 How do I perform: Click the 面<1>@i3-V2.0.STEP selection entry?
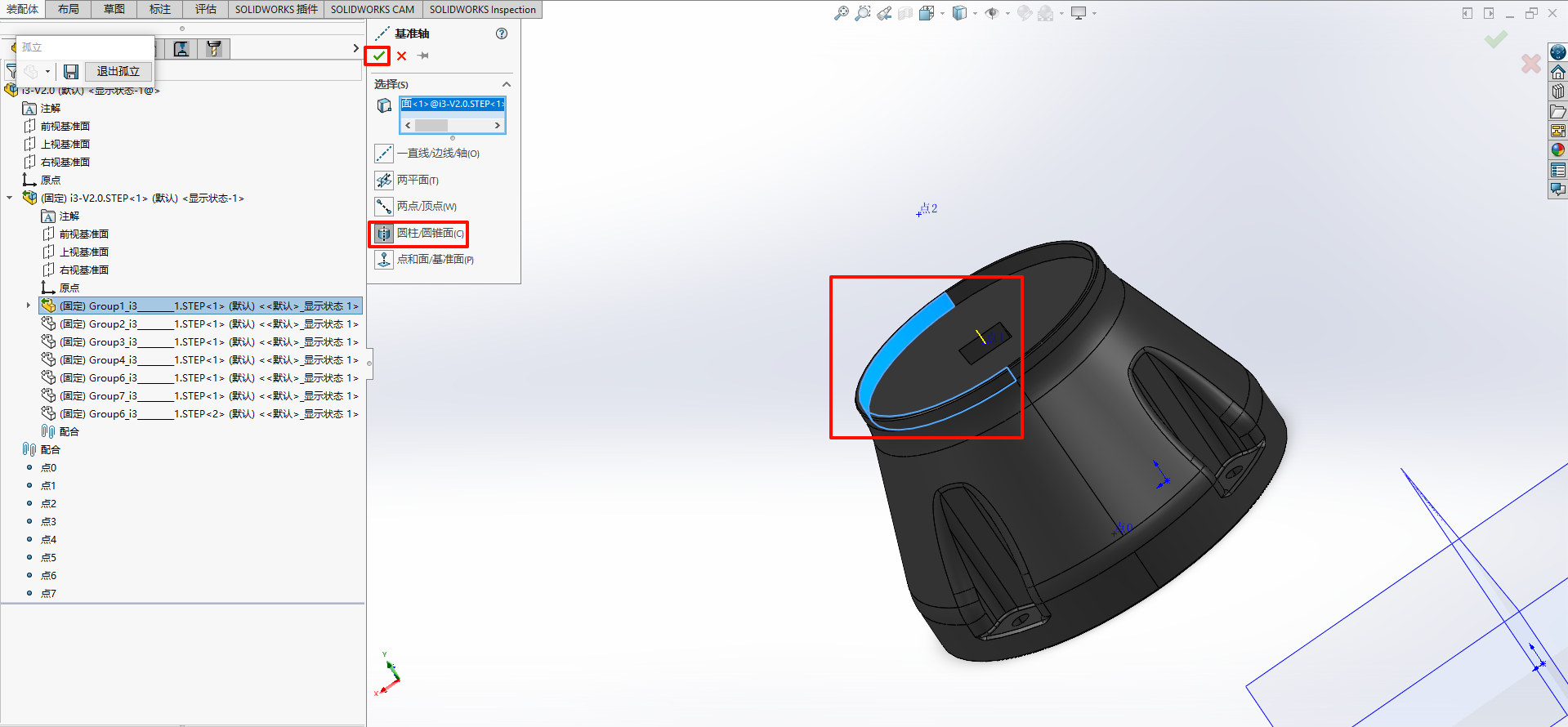[453, 104]
